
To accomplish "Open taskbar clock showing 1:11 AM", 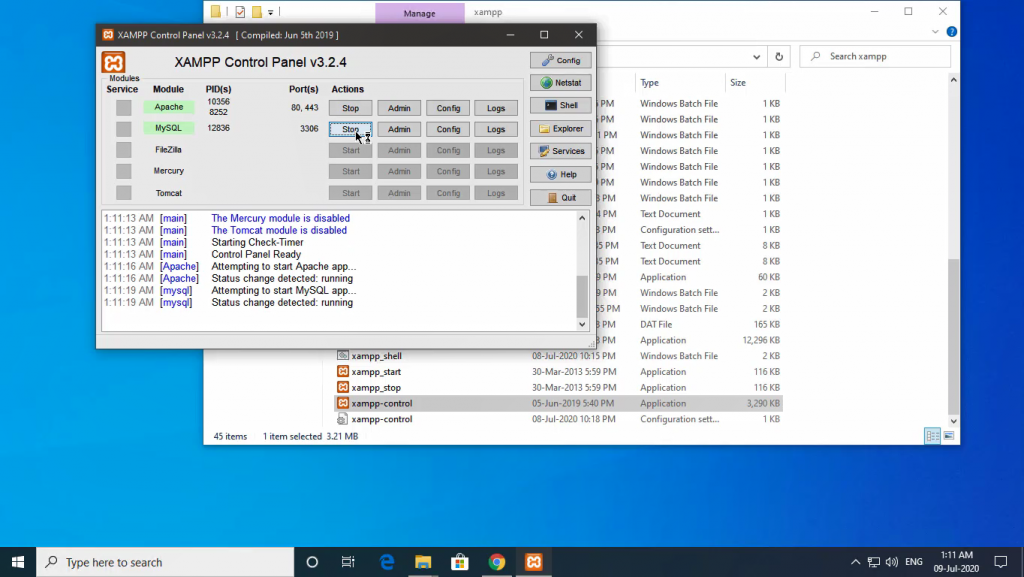I will point(956,562).
